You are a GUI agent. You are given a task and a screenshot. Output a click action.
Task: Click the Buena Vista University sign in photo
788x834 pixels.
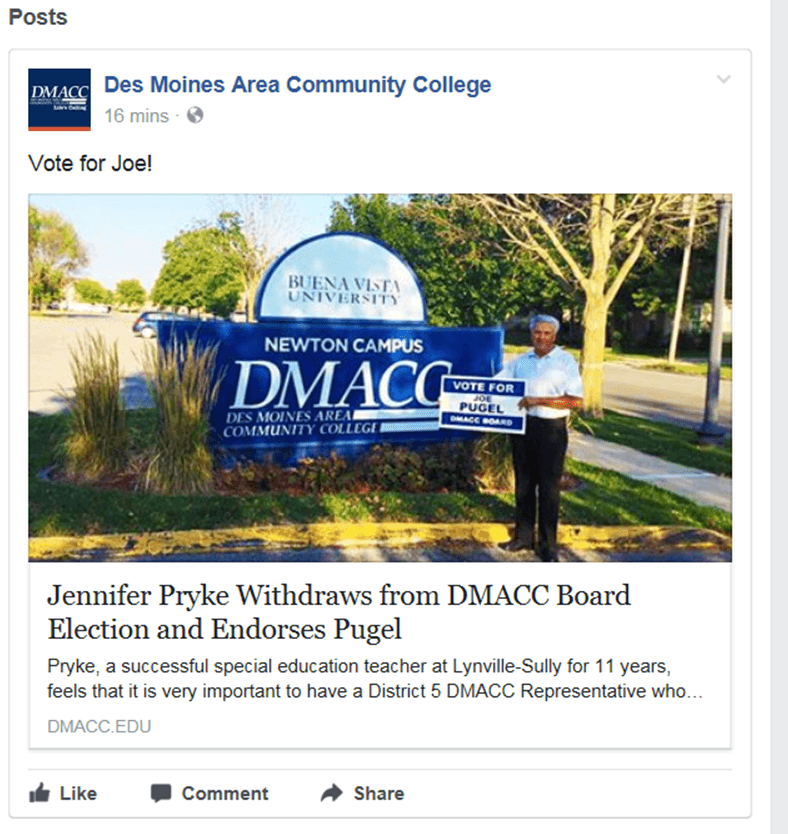[x=343, y=280]
